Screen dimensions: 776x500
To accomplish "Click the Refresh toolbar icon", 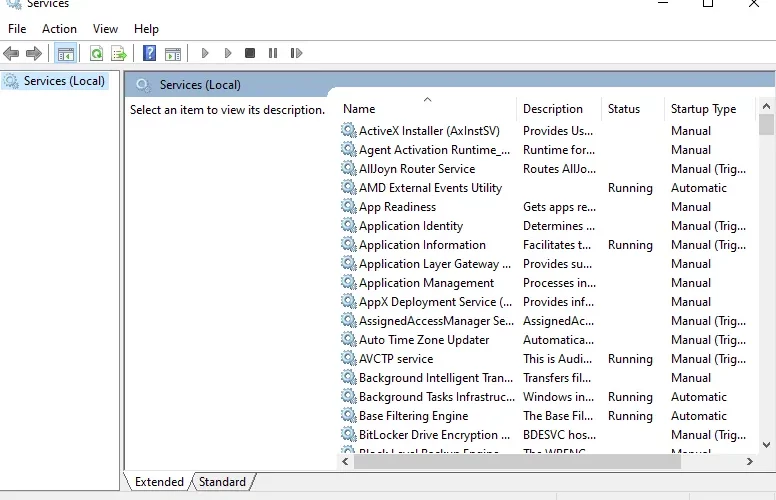I will tap(96, 53).
